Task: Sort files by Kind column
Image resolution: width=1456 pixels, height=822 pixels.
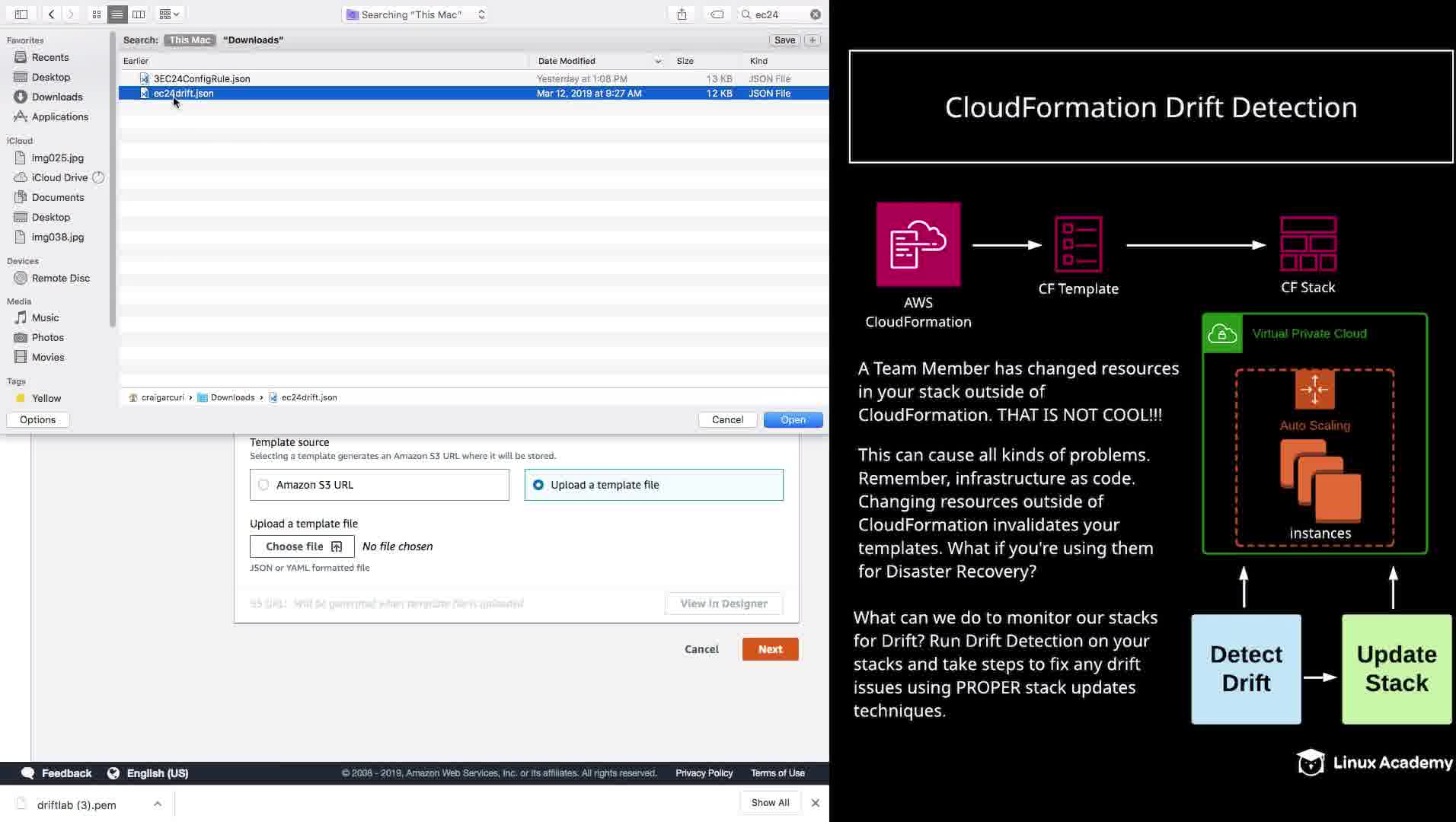Action: [x=758, y=61]
